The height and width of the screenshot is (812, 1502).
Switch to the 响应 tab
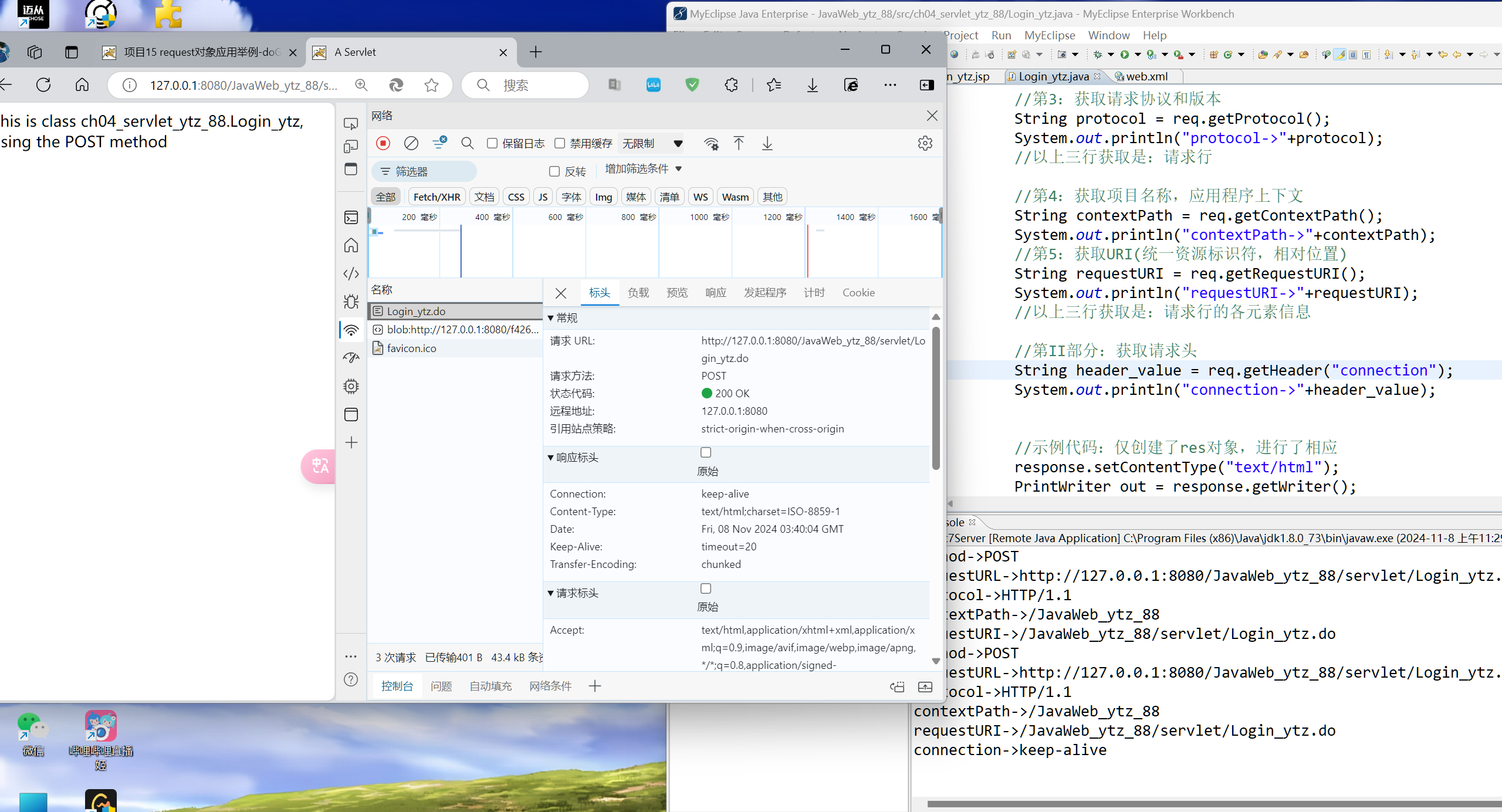click(716, 292)
